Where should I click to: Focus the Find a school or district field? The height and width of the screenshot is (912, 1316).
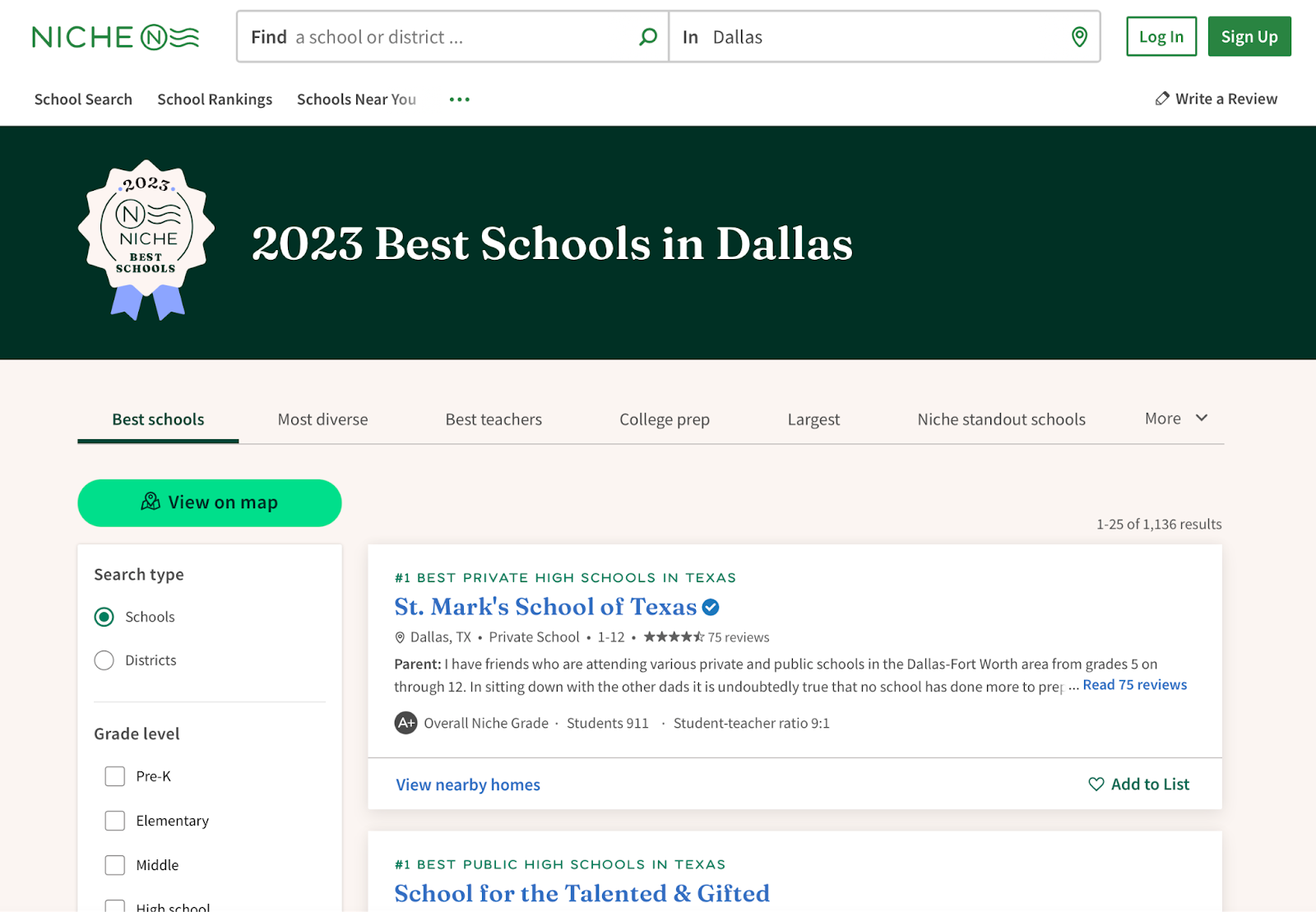[452, 37]
